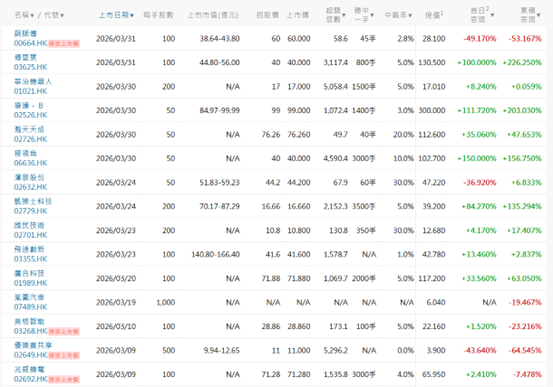This screenshot has height=387, width=553.
Task: Select first-day value +111.720%
Action: pos(477,111)
